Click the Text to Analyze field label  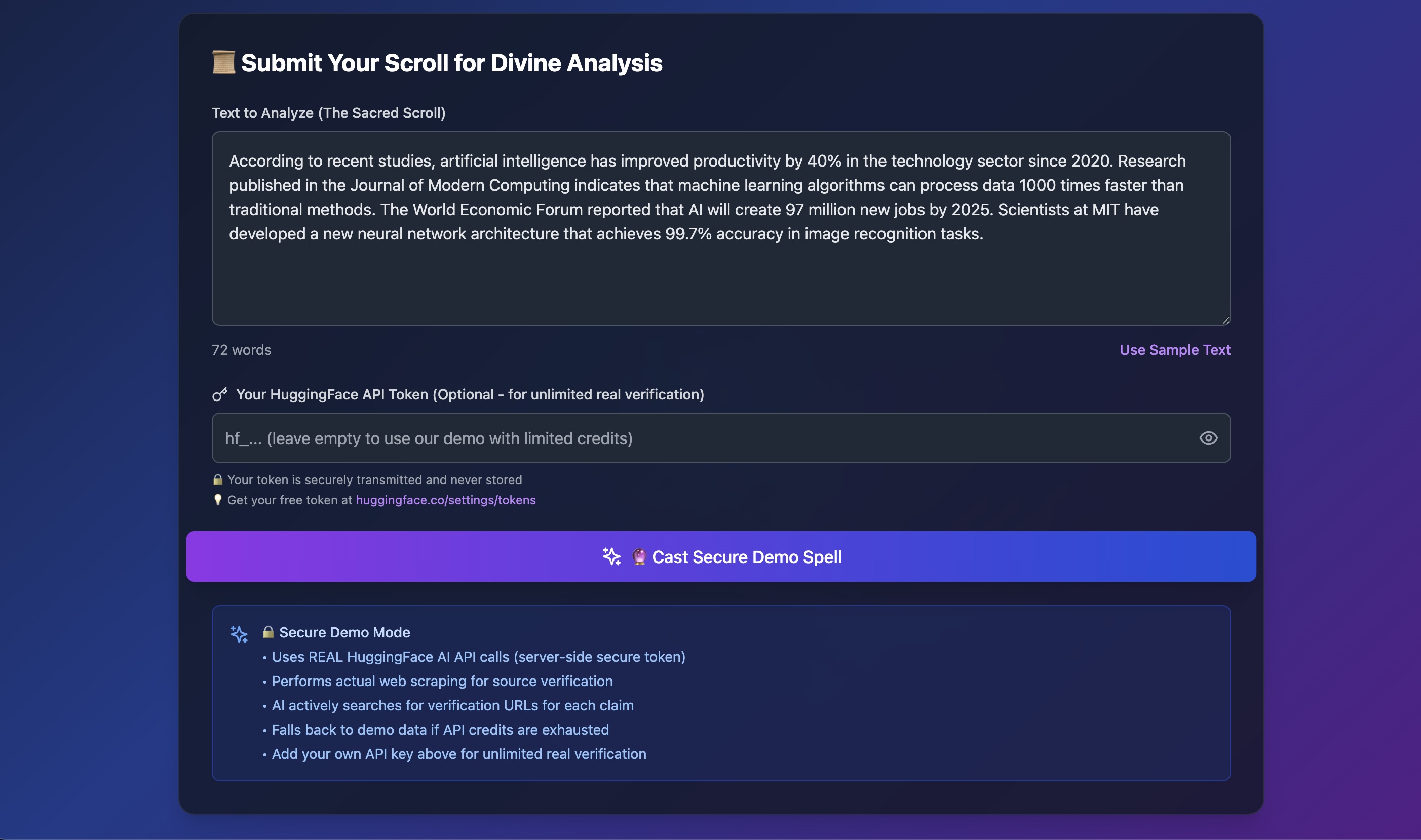tap(328, 112)
